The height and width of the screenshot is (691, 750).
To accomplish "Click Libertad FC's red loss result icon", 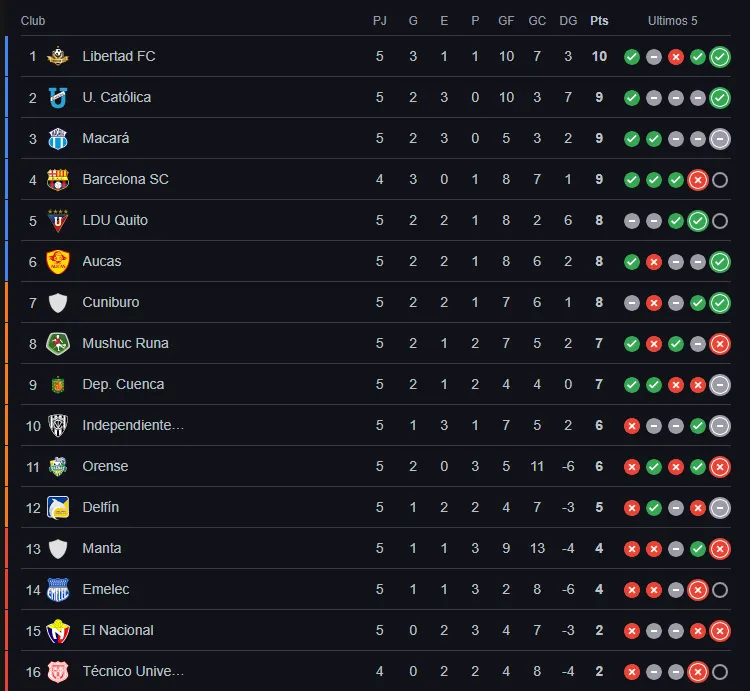I will (x=676, y=57).
